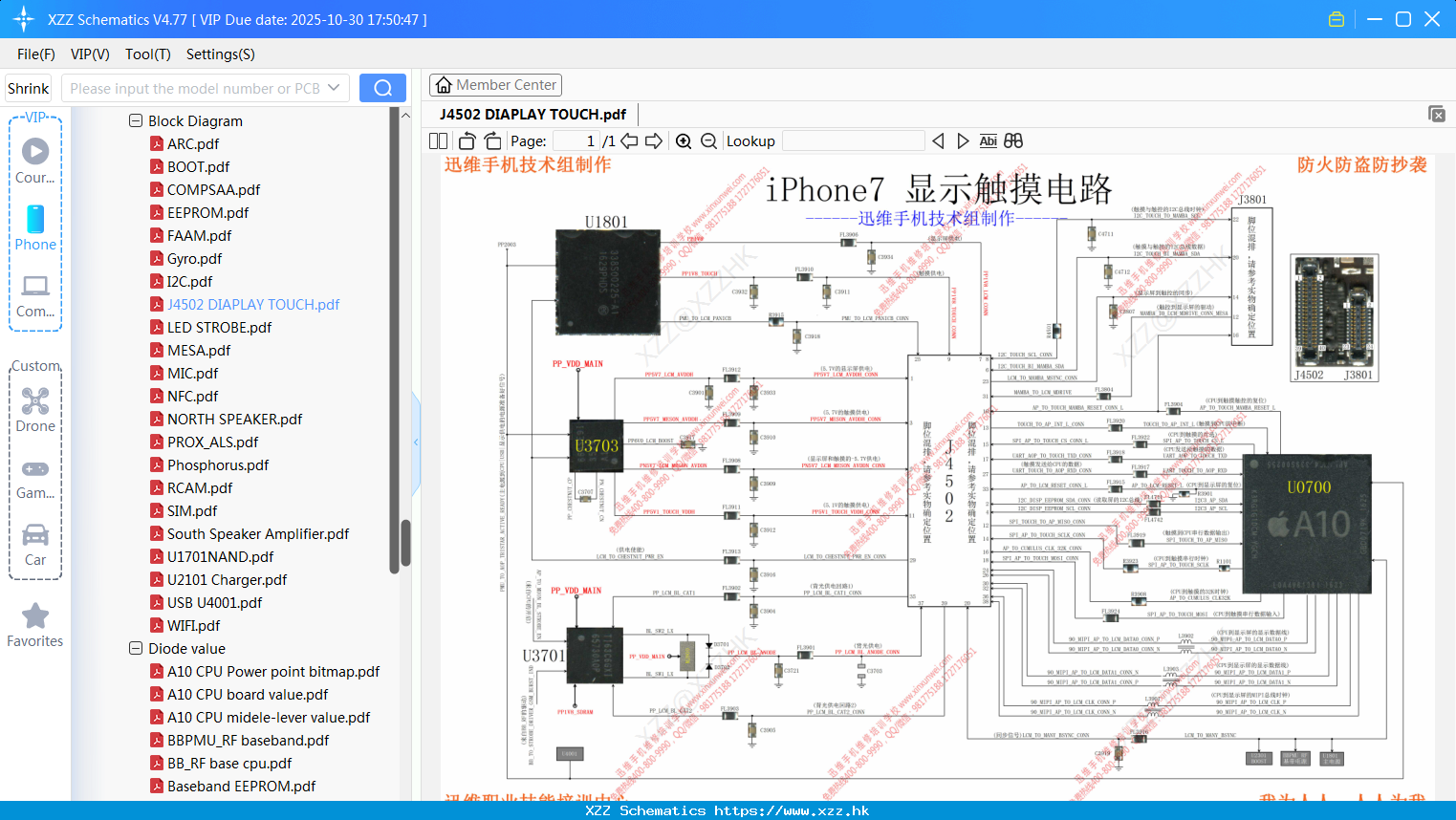Open Gyro.pdf in the tree

point(194,258)
